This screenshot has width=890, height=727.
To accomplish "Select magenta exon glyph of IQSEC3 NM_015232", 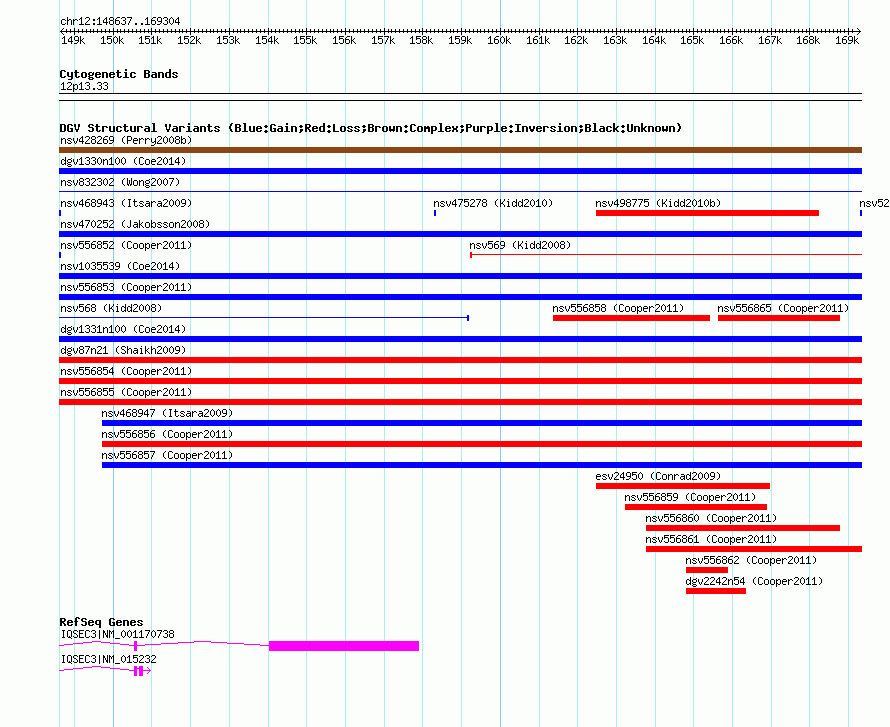I will pos(138,671).
